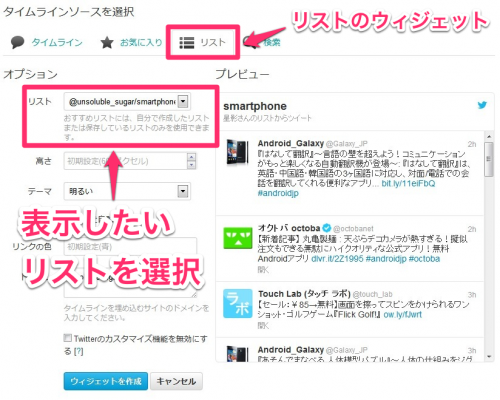Open the dlvr.it/2Z1995 link

click(x=337, y=259)
